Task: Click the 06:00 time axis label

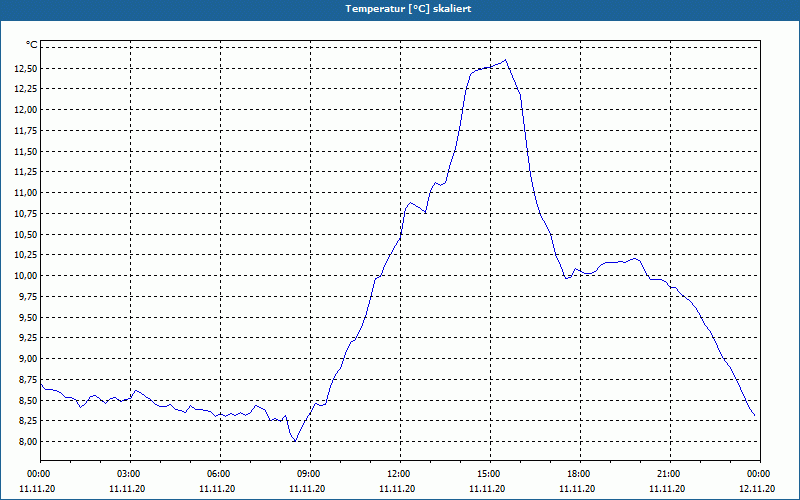Action: coord(218,474)
